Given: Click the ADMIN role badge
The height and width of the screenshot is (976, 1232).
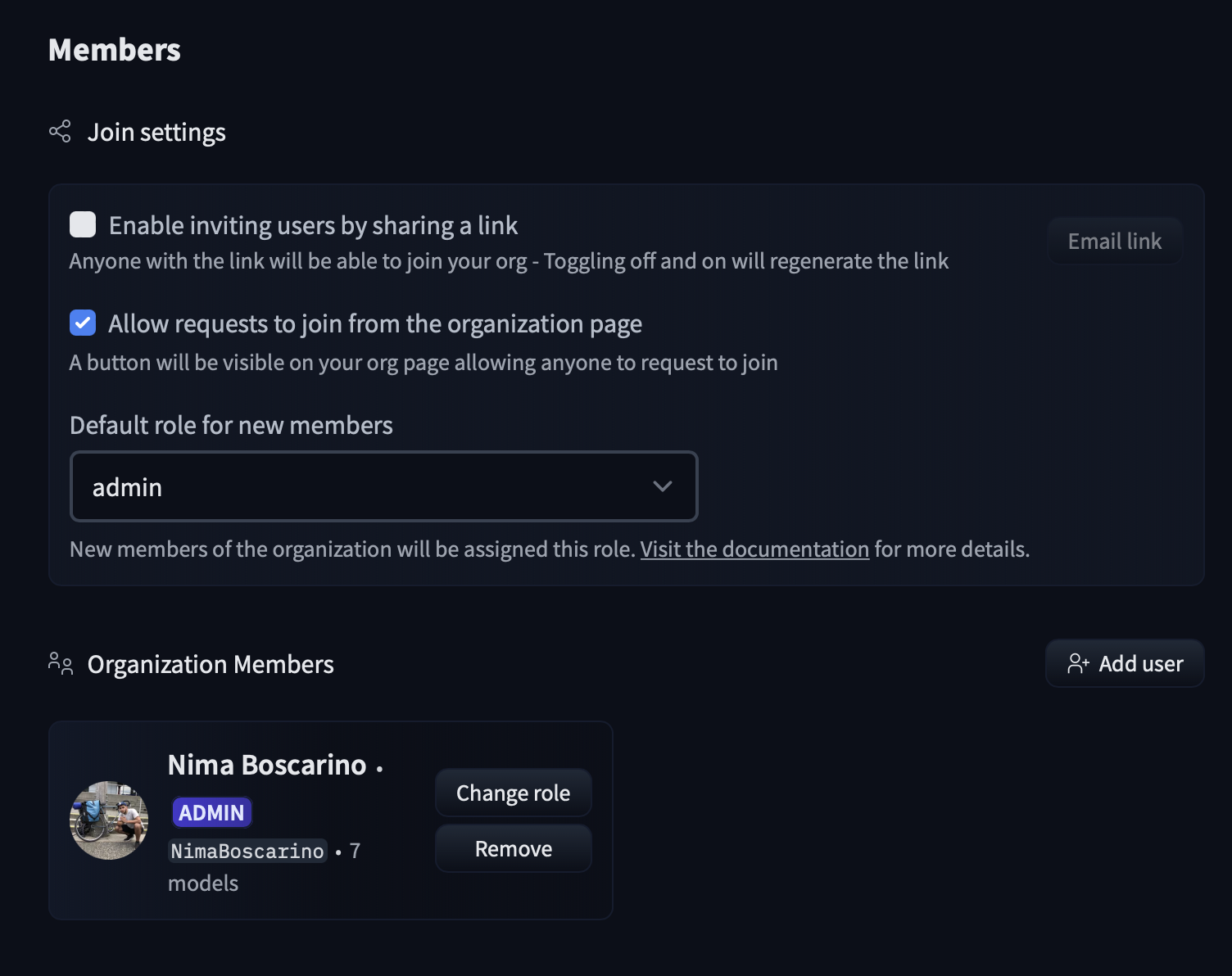Looking at the screenshot, I should tap(211, 812).
